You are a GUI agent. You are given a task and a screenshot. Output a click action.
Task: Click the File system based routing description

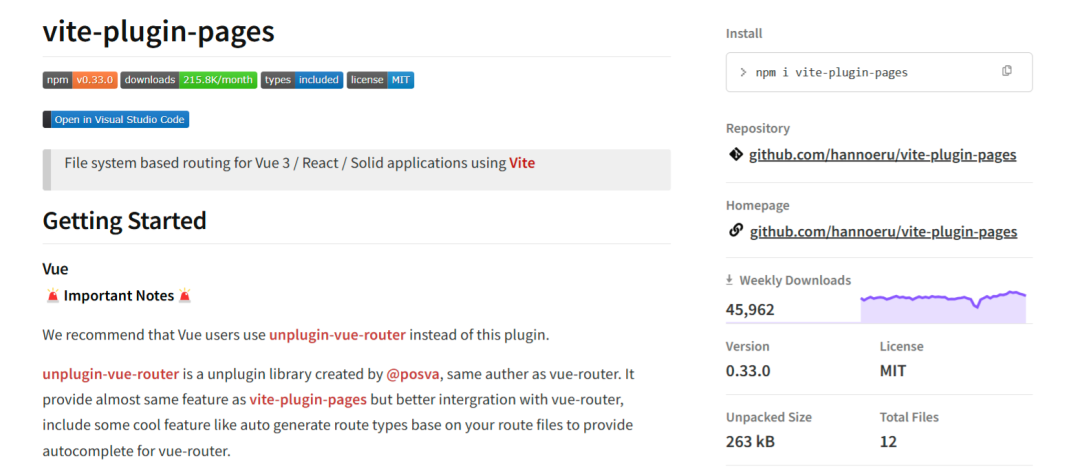(300, 163)
